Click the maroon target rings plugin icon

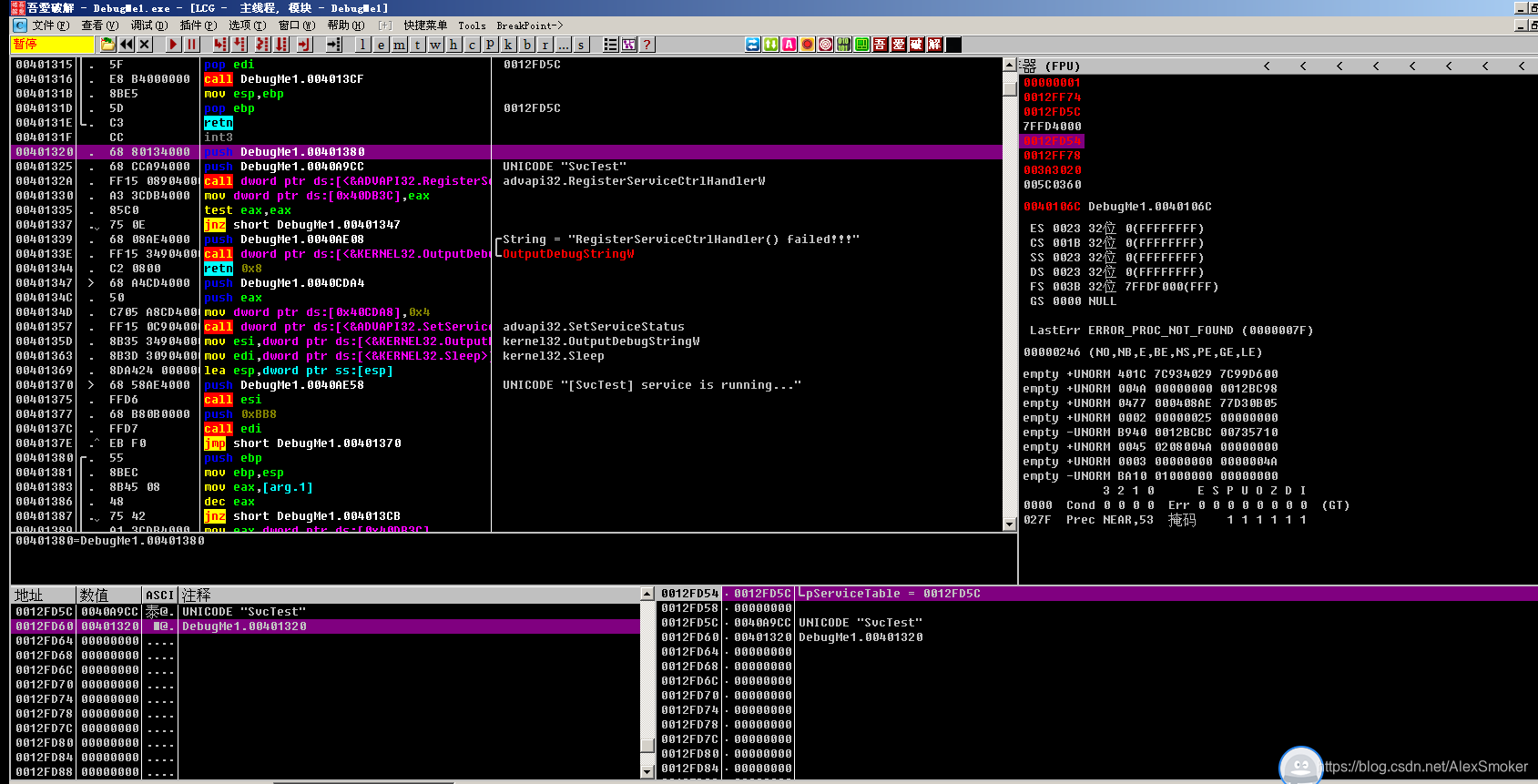(825, 44)
